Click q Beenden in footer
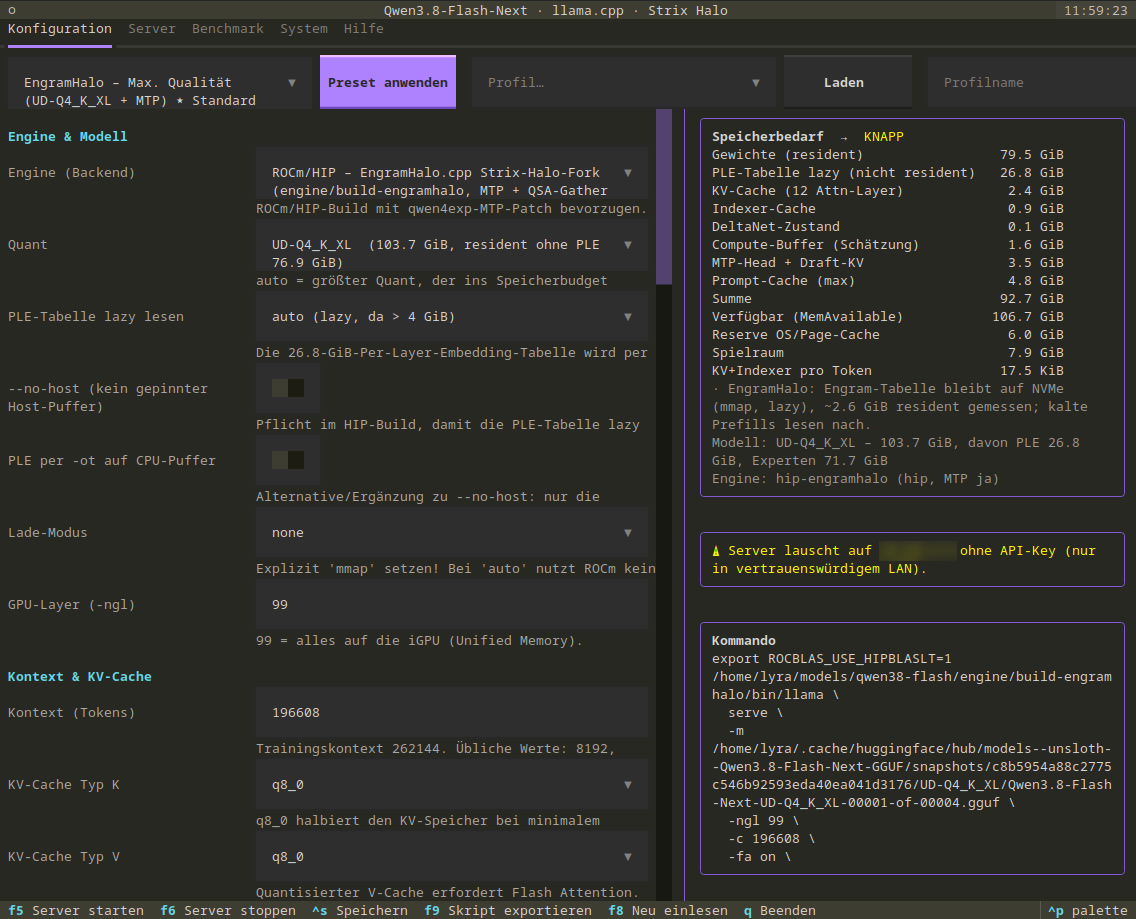The image size is (1136, 919). [x=780, y=910]
